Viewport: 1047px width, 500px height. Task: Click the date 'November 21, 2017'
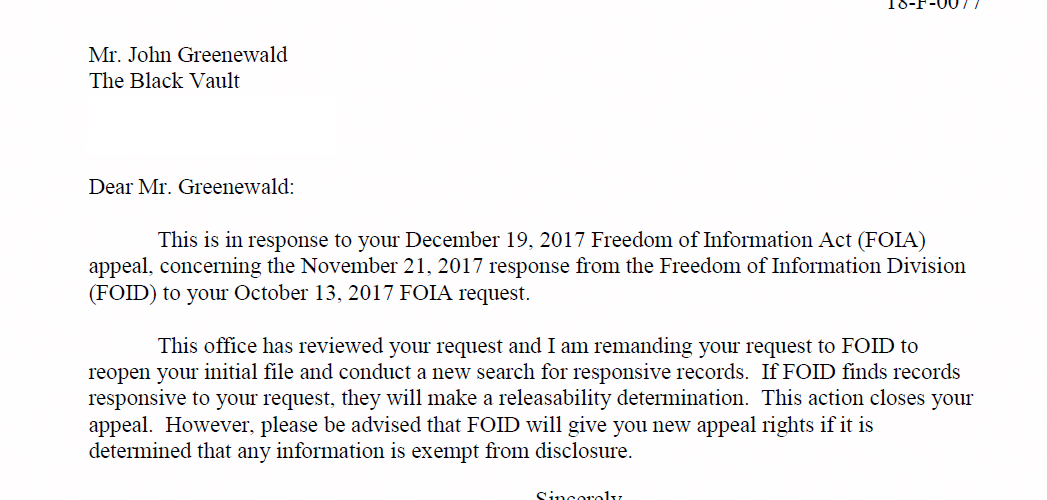click(x=395, y=266)
